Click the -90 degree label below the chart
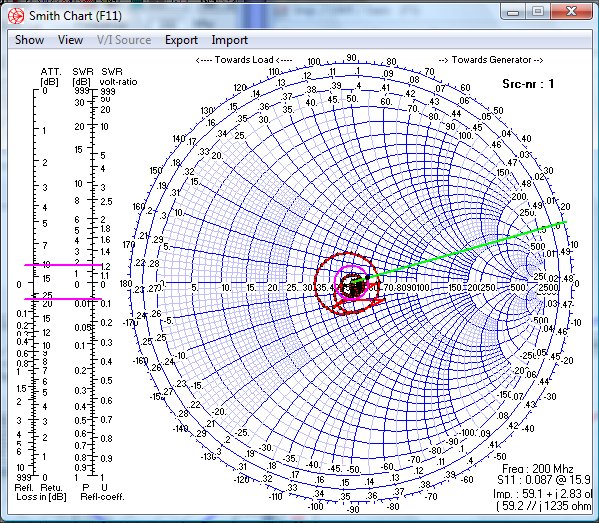Viewport: 599px width, 523px height. tap(353, 509)
